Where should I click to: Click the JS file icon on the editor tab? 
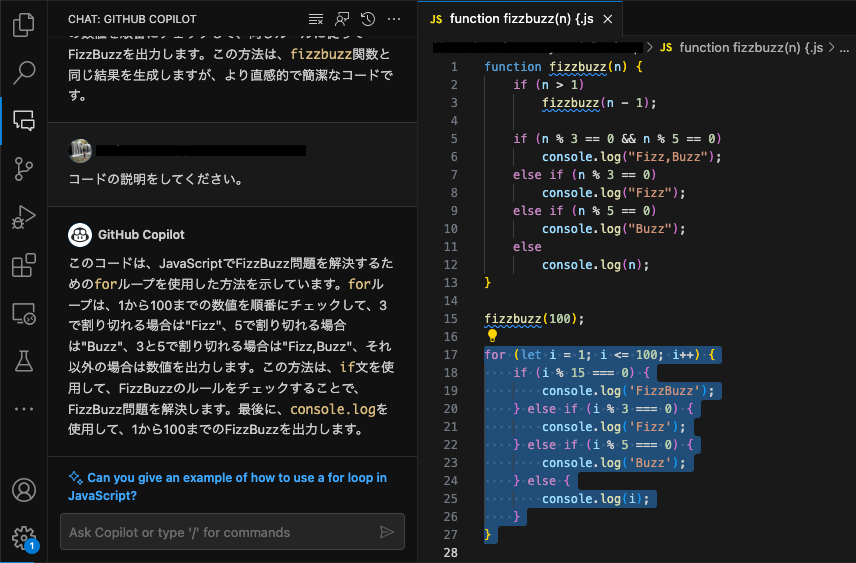[436, 19]
